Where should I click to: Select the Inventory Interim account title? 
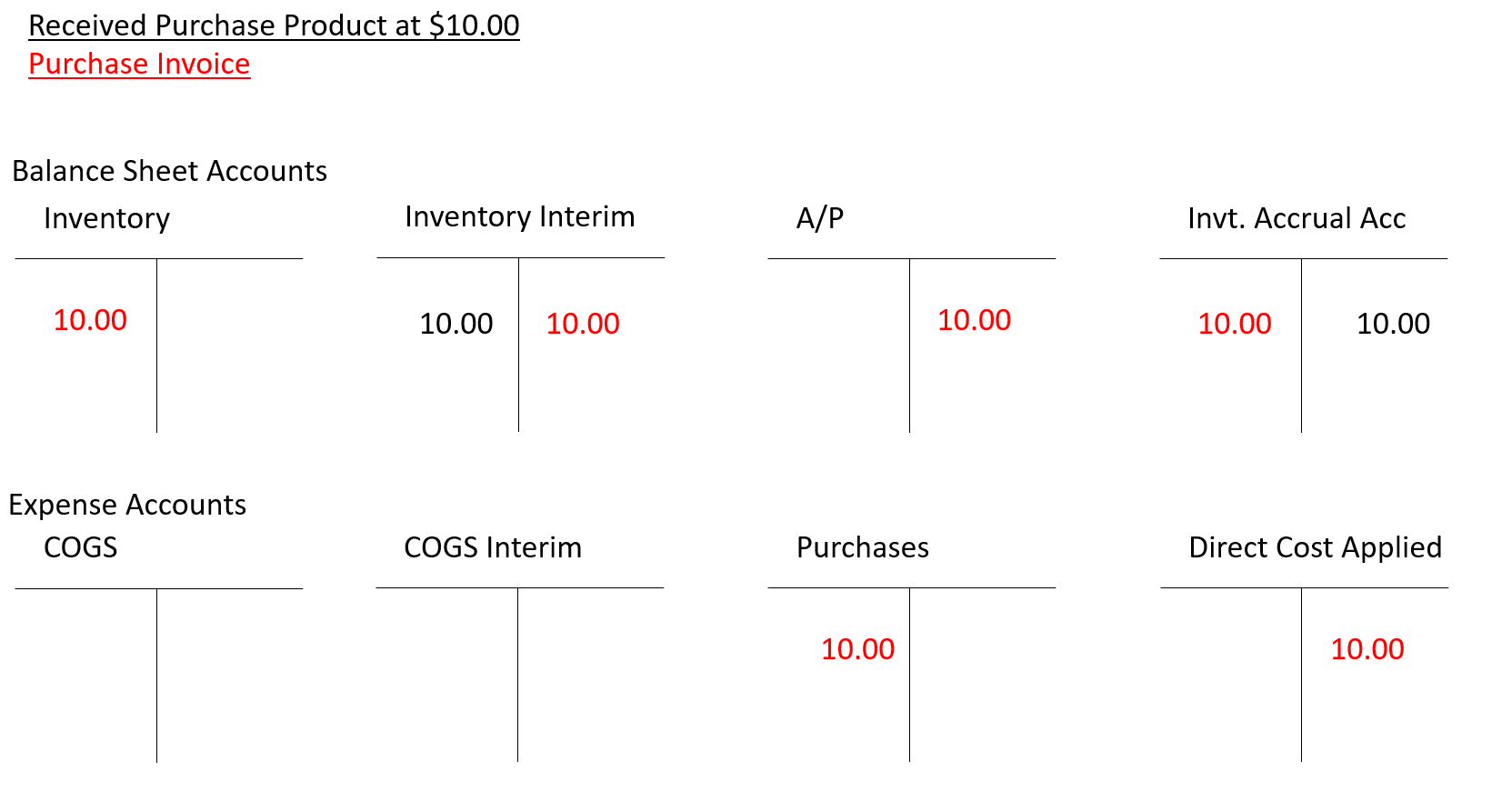519,216
